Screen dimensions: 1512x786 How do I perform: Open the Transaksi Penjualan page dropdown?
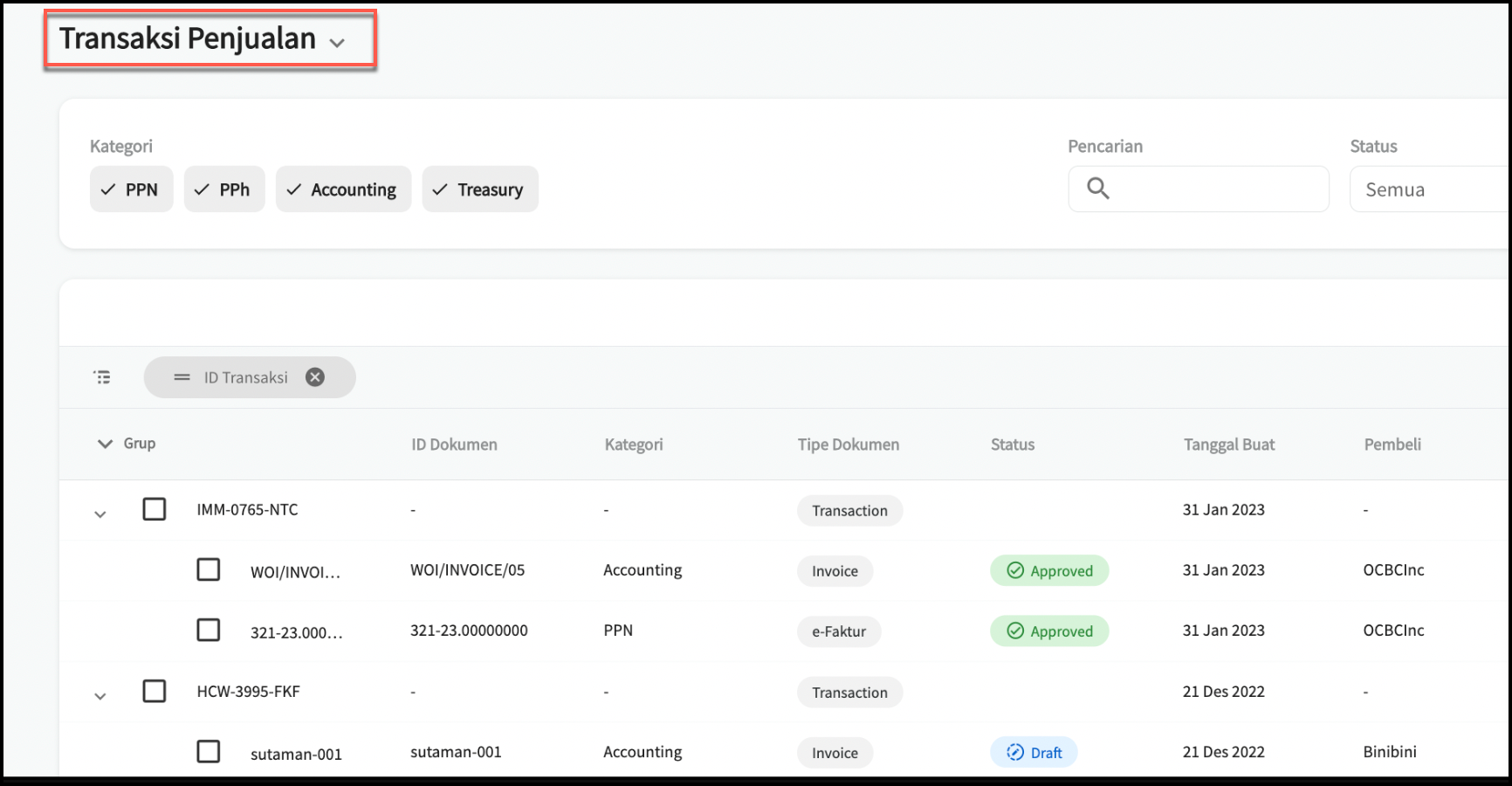[337, 42]
